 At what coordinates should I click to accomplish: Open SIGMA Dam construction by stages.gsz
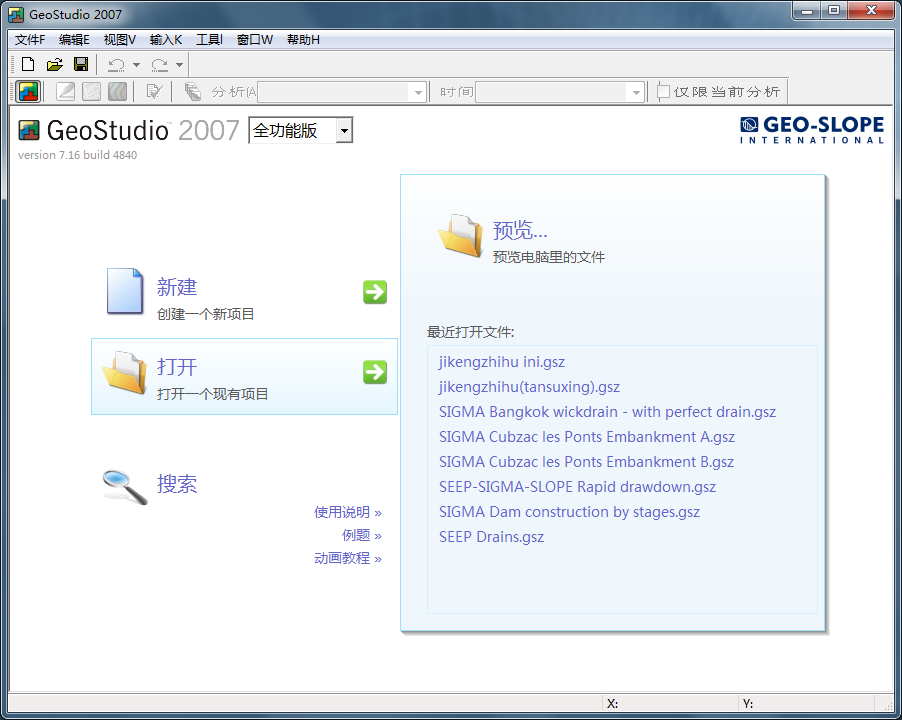570,512
